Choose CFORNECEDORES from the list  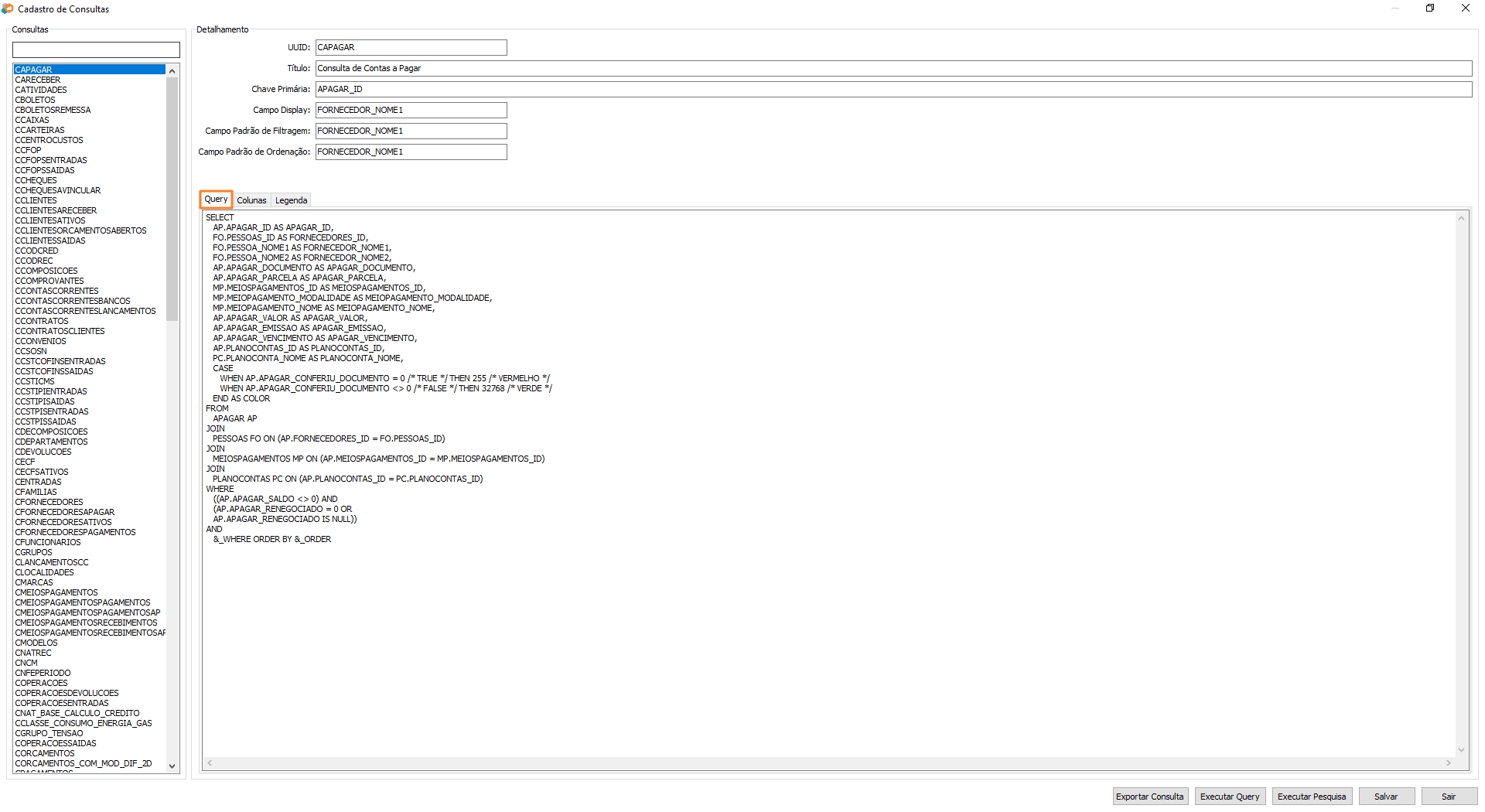[x=49, y=502]
